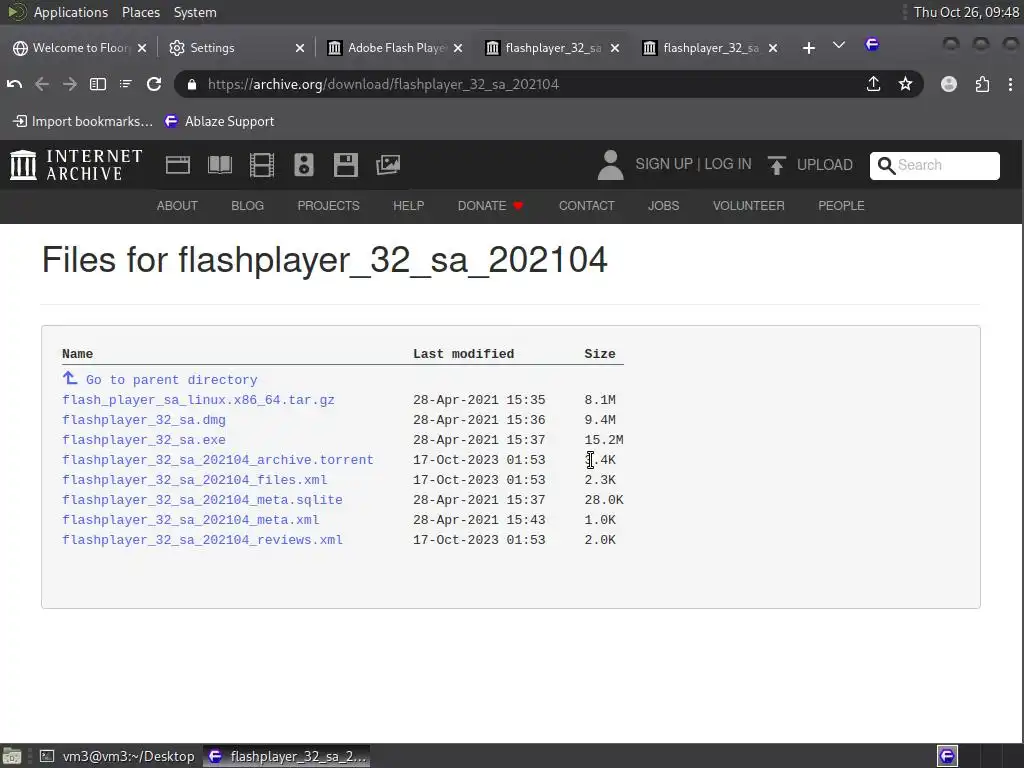This screenshot has width=1024, height=768.
Task: Open BLOG in navigation bar
Action: coord(248,206)
